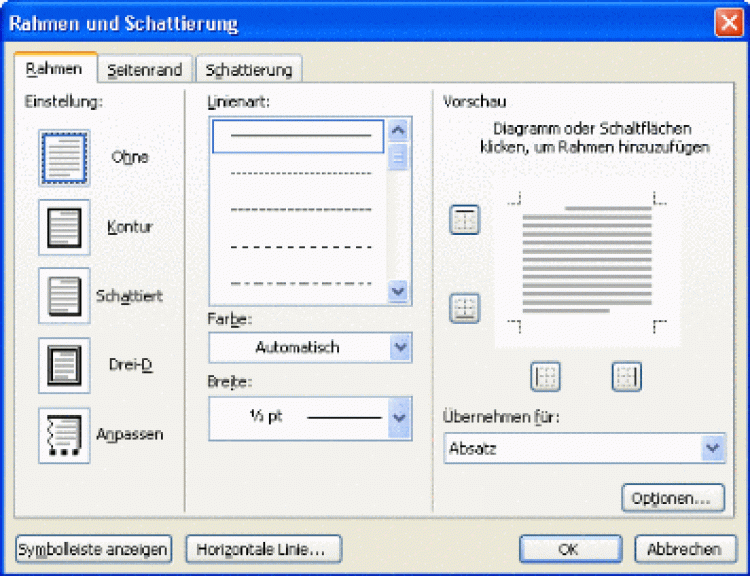Screen dimensions: 750x576
Task: Click the Anpassen custom border icon
Action: [x=64, y=435]
